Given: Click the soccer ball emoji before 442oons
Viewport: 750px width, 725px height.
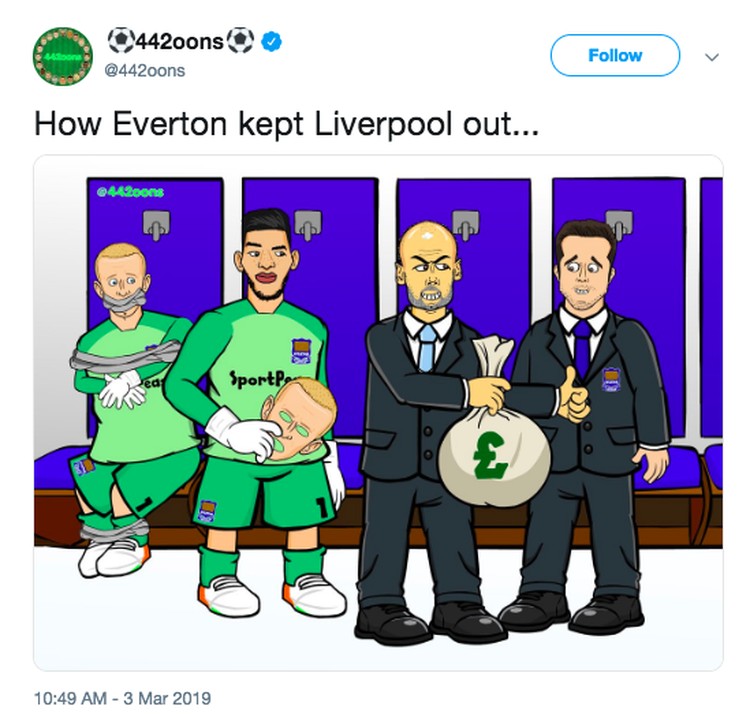Looking at the screenshot, I should click(x=119, y=40).
